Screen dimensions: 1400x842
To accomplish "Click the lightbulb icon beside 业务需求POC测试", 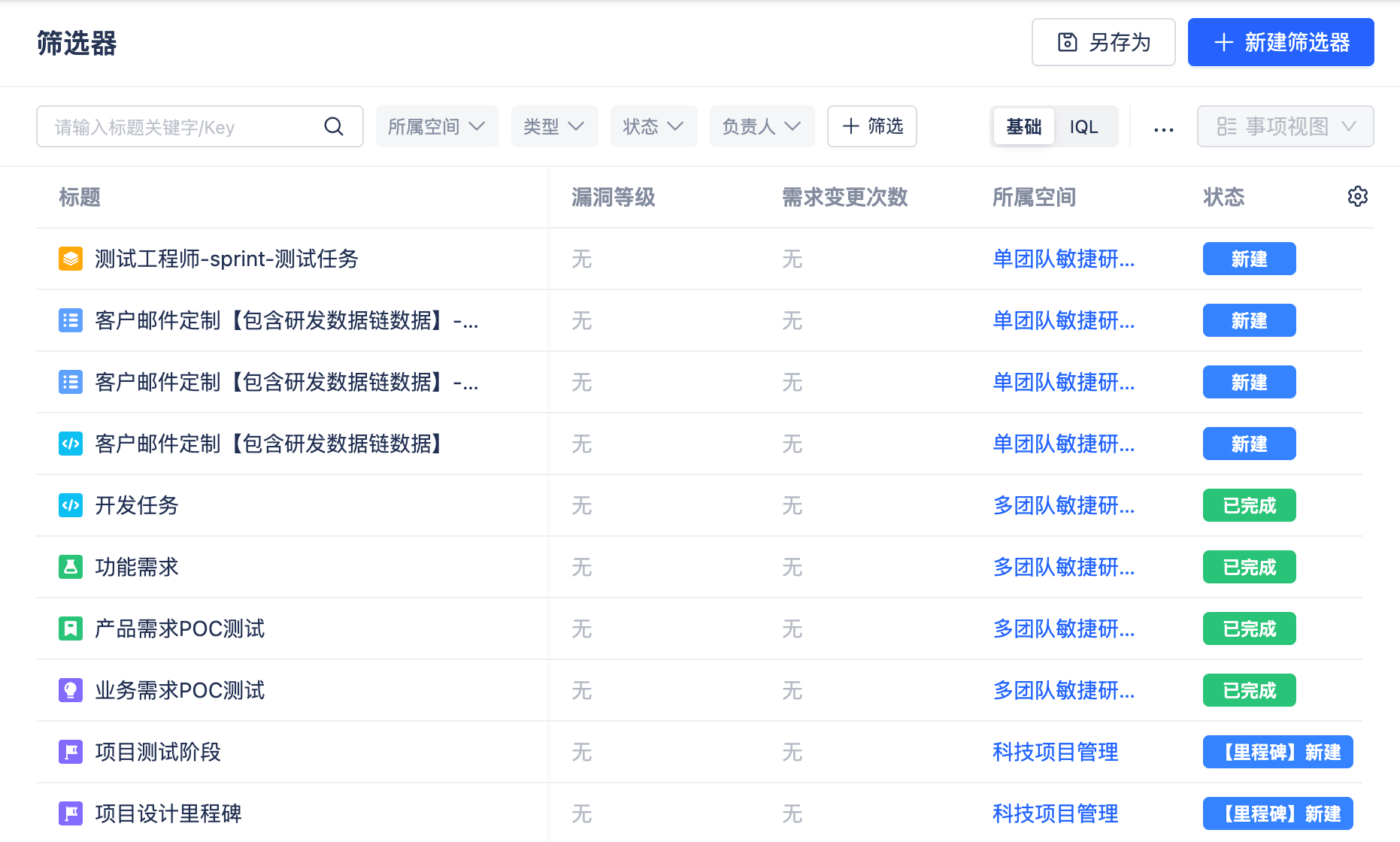I will tap(71, 690).
